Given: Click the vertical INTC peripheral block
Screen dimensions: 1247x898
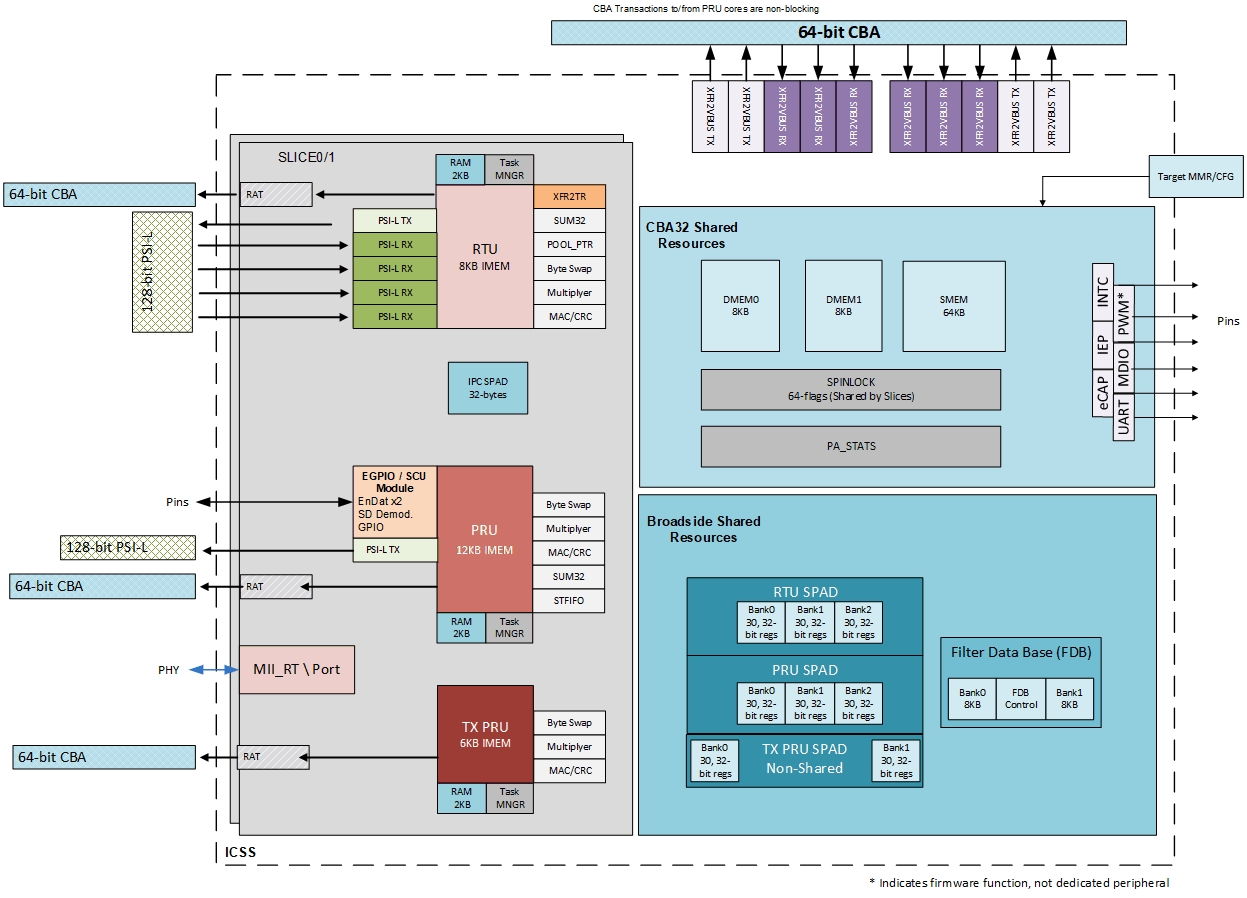Looking at the screenshot, I should (1101, 292).
